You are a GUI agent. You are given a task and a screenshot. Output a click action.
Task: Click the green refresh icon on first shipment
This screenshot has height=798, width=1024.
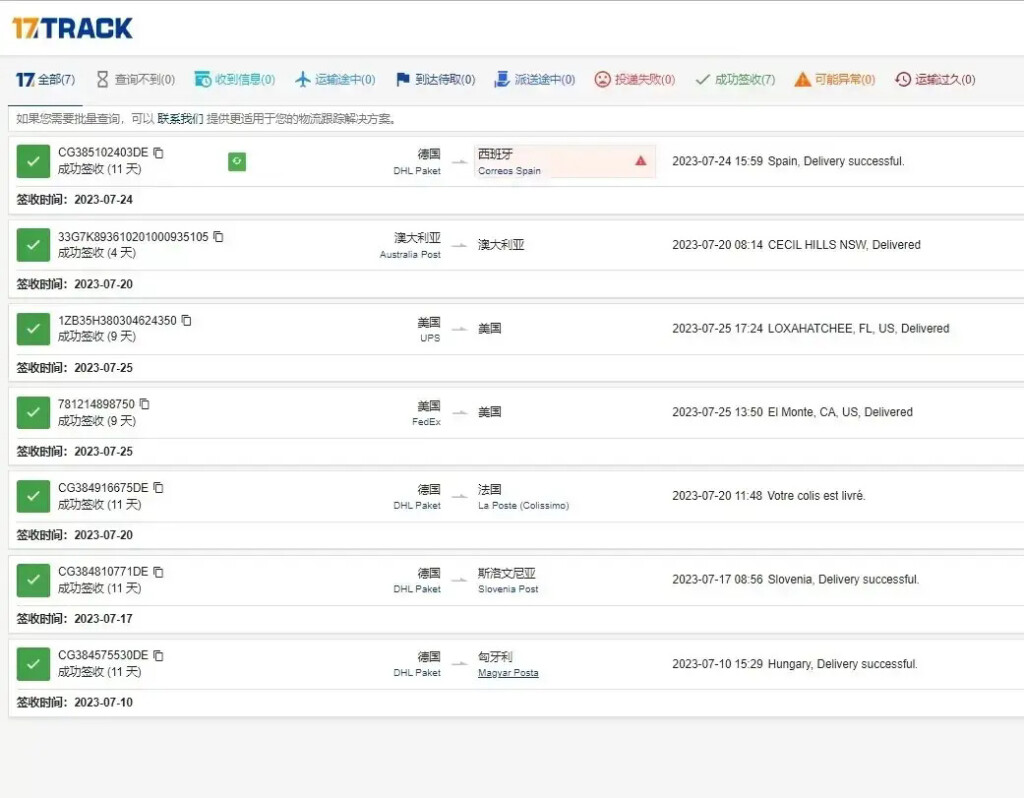click(237, 161)
